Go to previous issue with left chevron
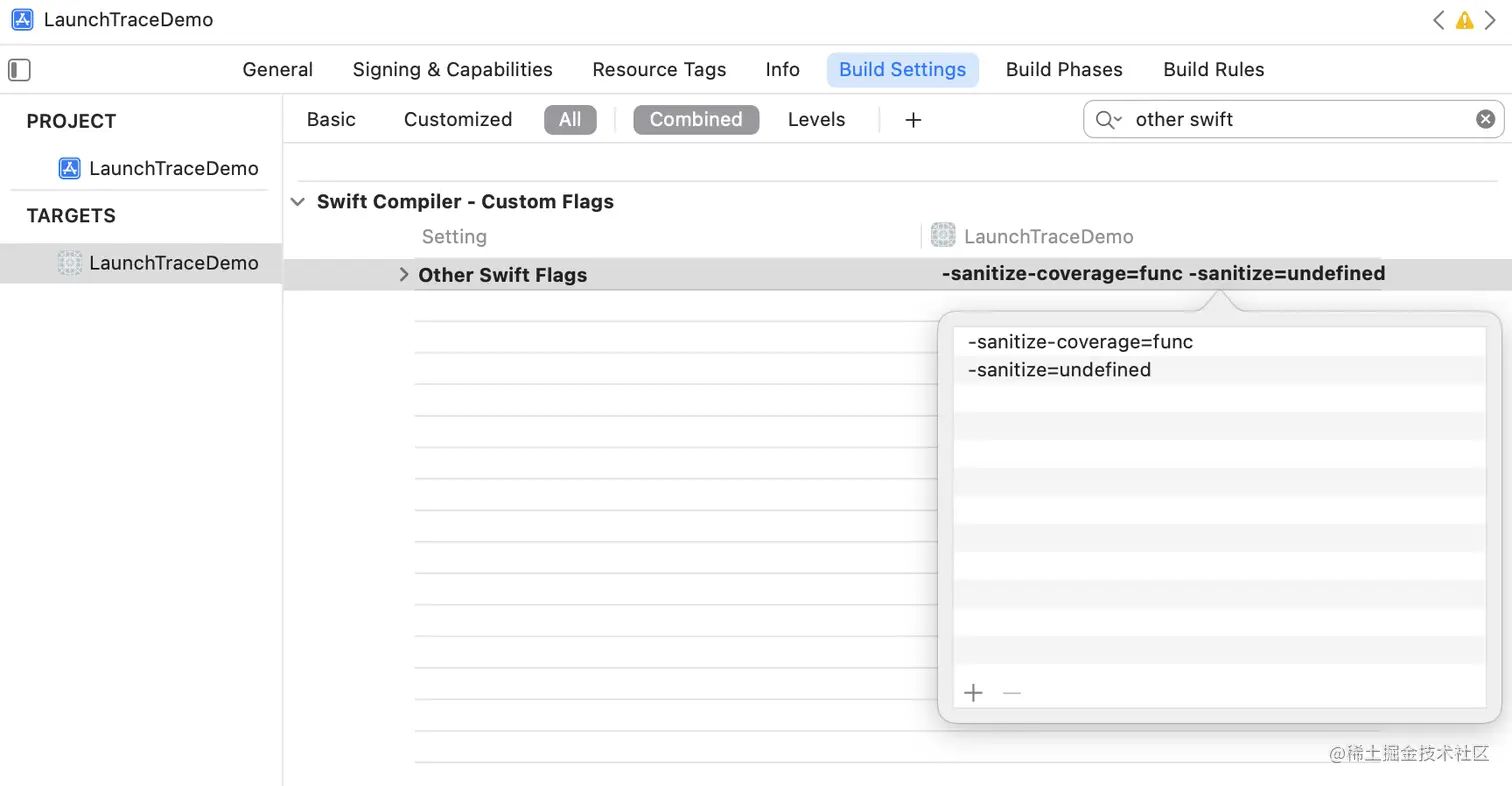 tap(1438, 20)
